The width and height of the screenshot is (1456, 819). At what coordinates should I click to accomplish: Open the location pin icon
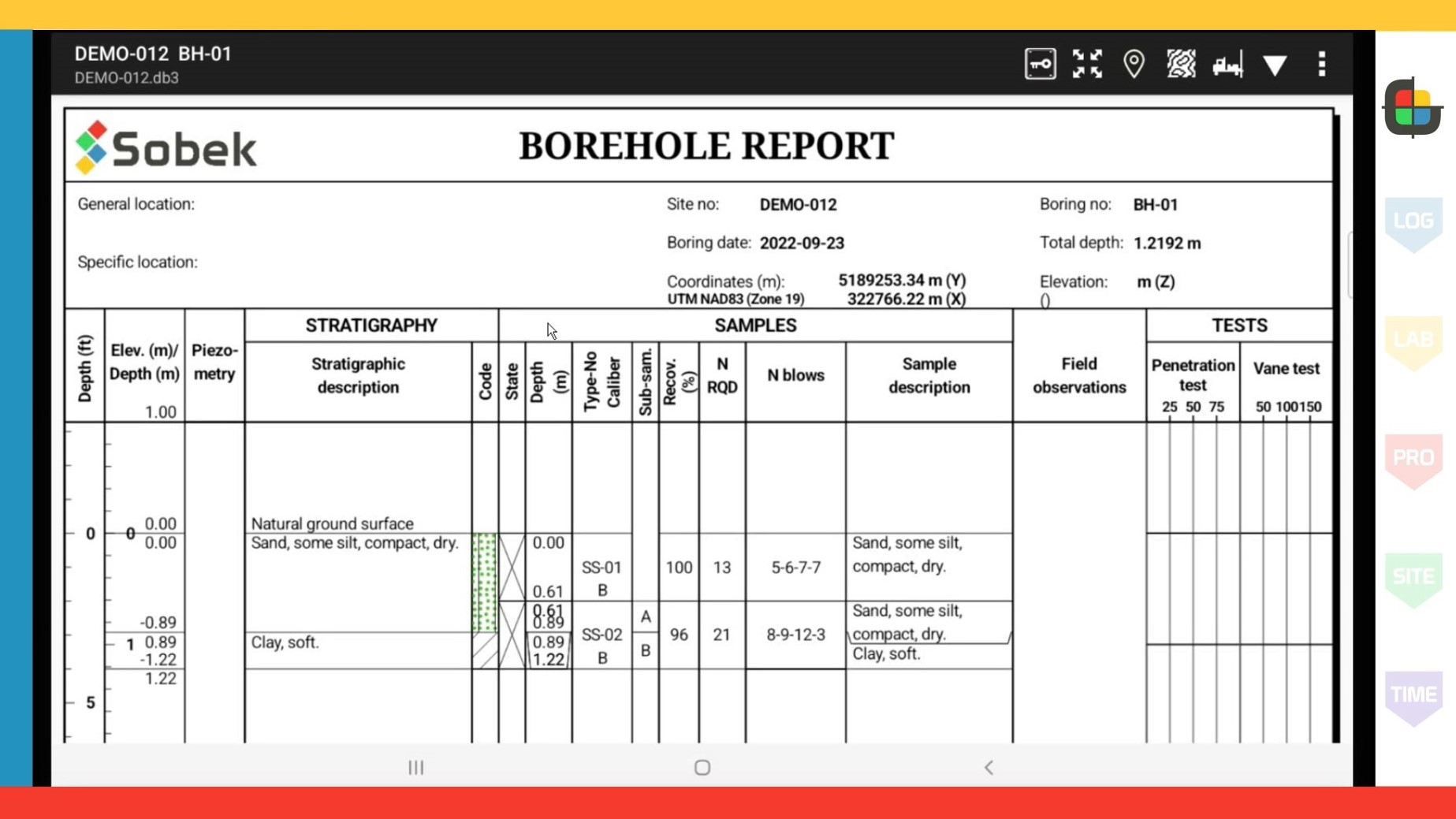coord(1134,64)
